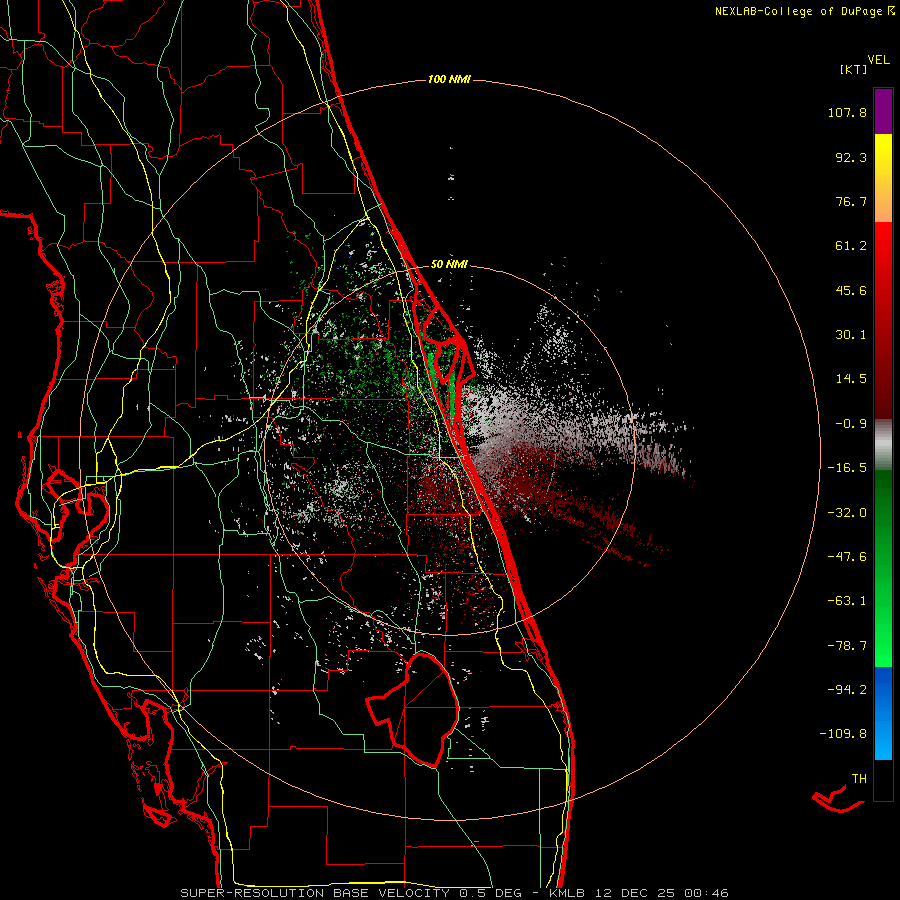Select the VEL legend title

click(878, 60)
